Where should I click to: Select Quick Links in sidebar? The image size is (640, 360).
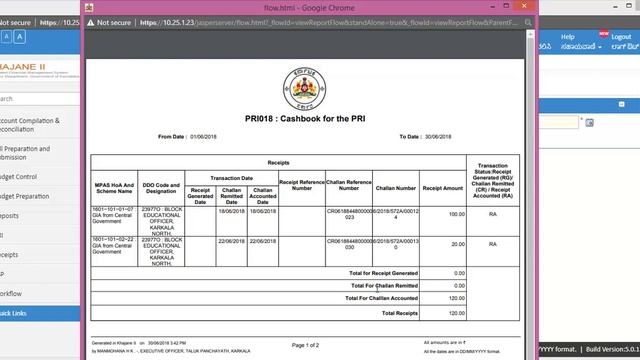tap(40, 313)
